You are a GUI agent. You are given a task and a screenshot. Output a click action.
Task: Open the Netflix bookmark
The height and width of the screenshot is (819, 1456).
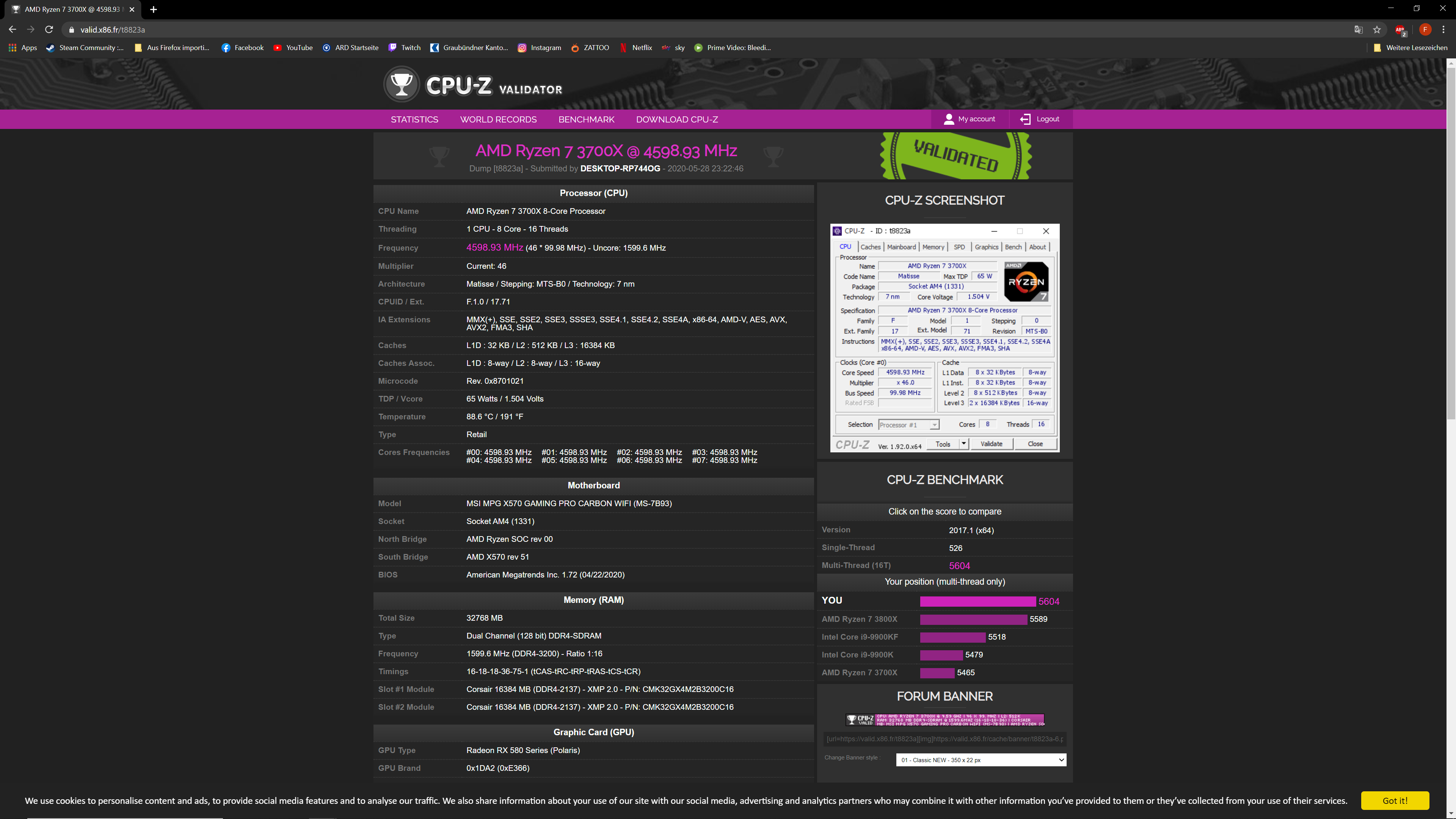coord(636,47)
